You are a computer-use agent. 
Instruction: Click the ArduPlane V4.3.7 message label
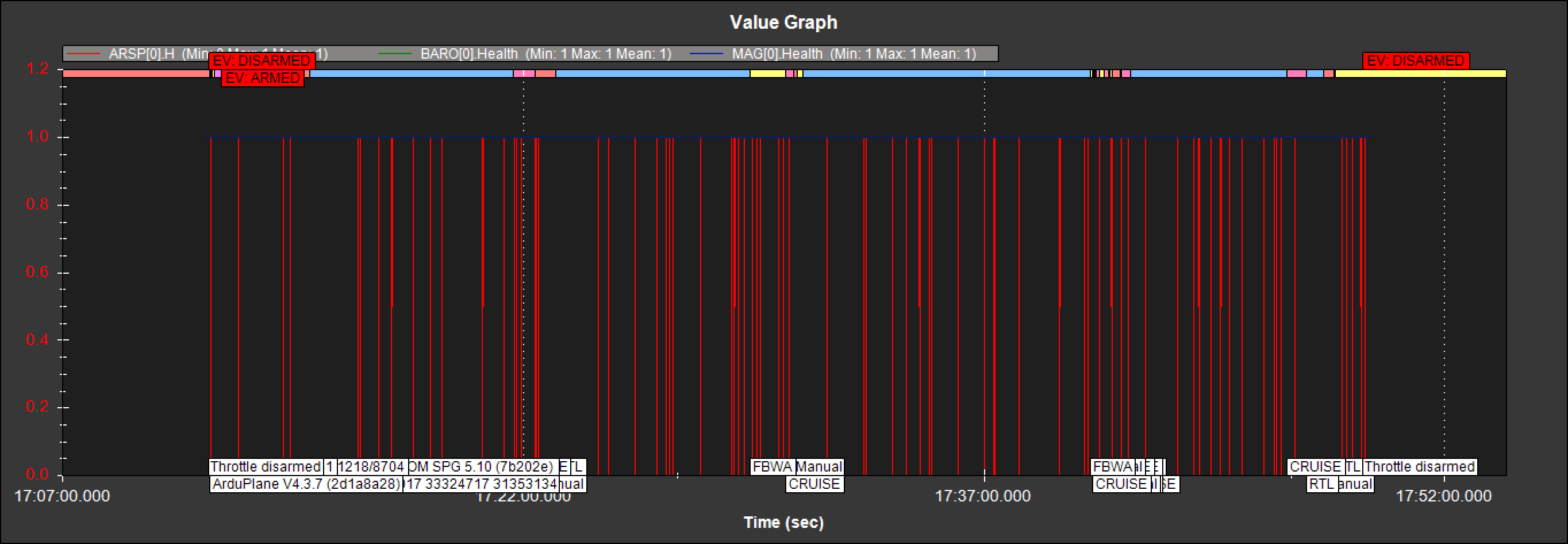tap(306, 484)
